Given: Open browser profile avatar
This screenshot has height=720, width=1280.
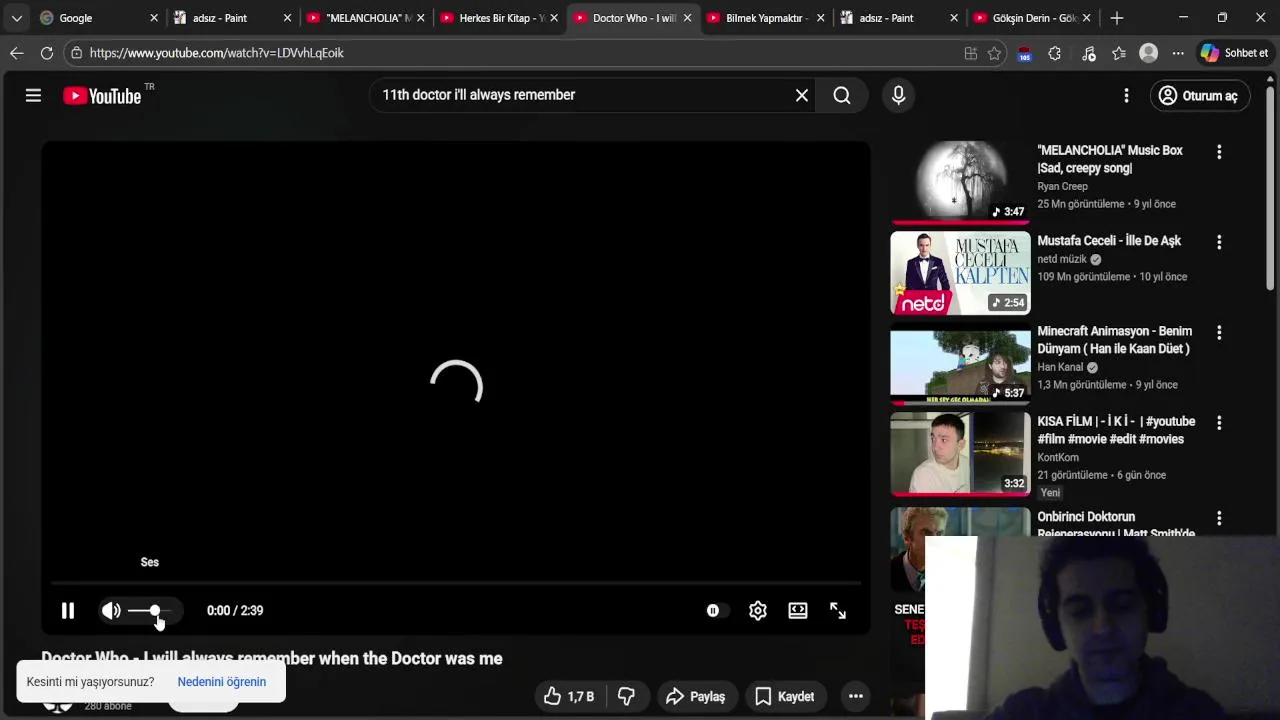Looking at the screenshot, I should (1149, 53).
